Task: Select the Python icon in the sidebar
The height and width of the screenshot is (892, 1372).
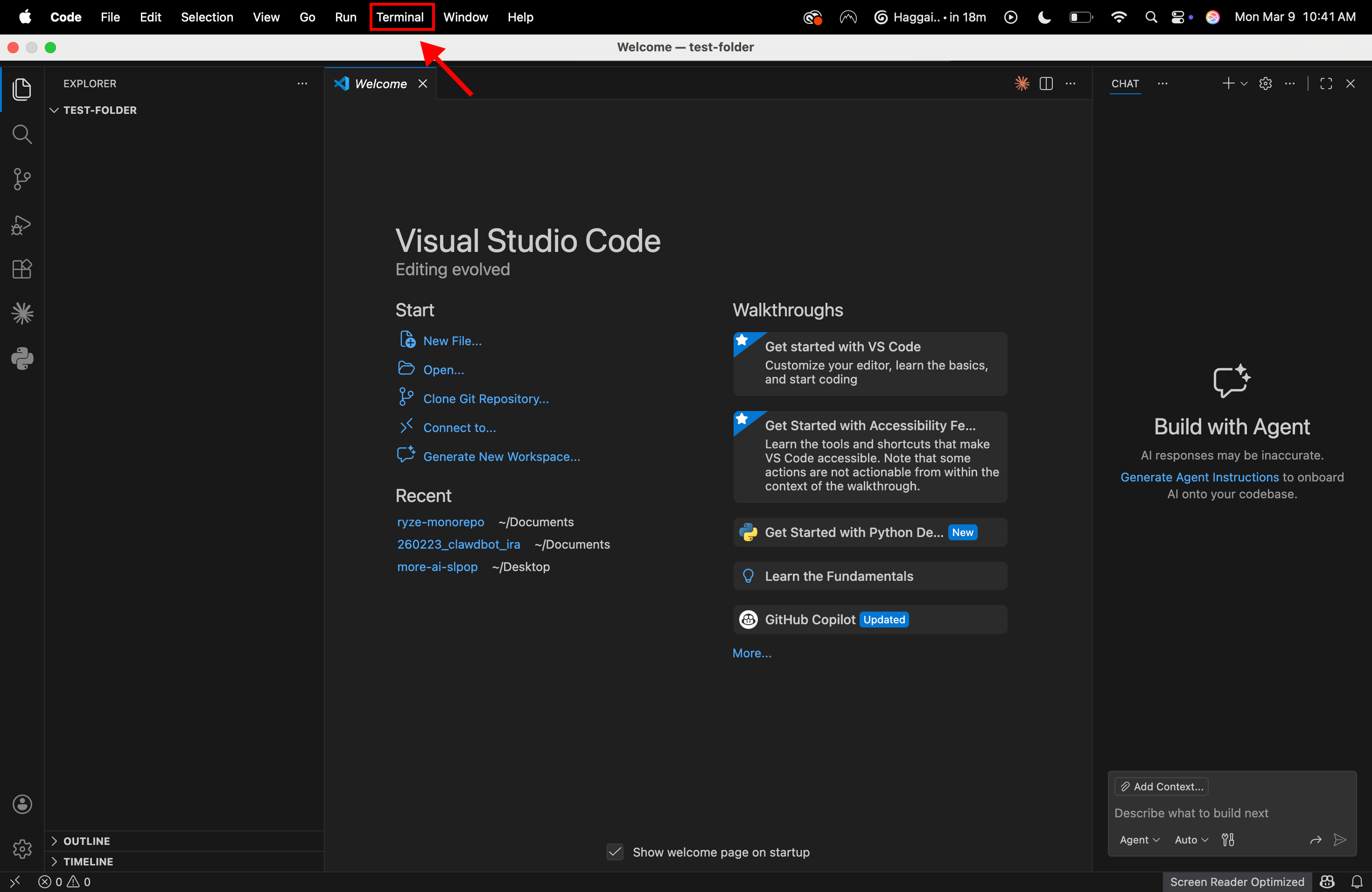Action: pyautogui.click(x=22, y=358)
